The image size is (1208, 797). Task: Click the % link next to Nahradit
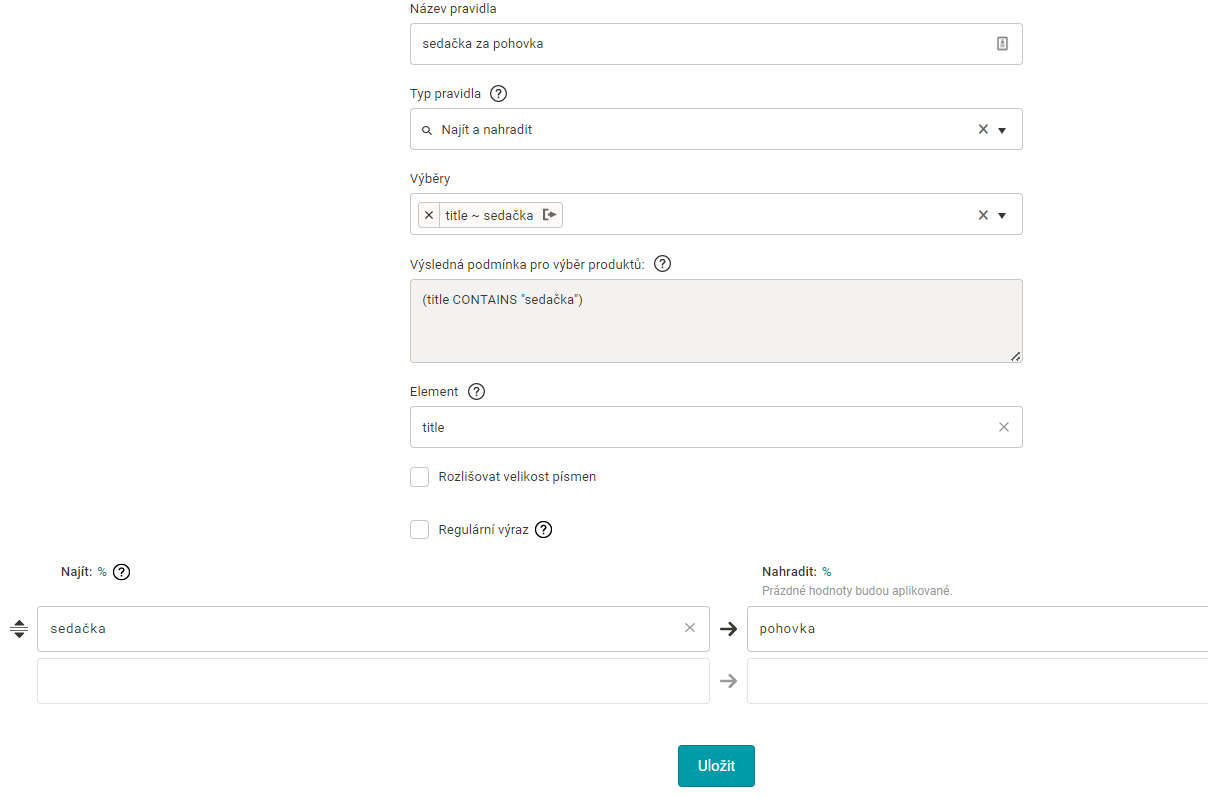pos(826,572)
